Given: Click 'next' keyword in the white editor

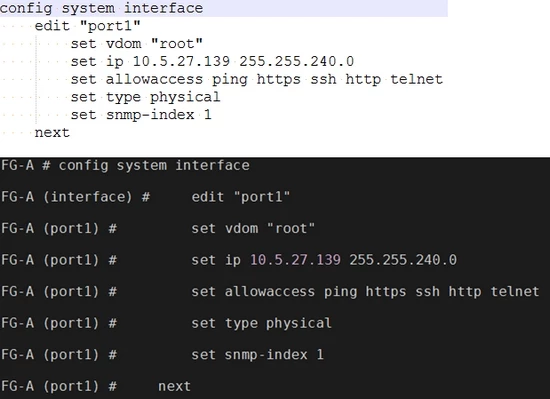Looking at the screenshot, I should tap(52, 133).
